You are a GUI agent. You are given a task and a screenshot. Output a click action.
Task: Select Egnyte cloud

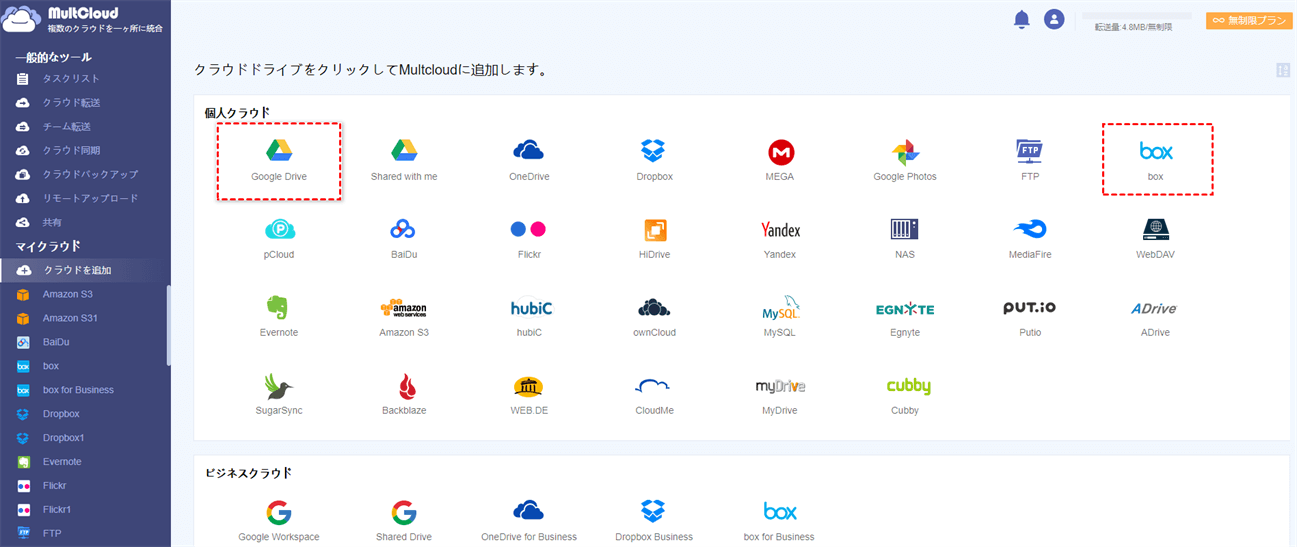905,317
